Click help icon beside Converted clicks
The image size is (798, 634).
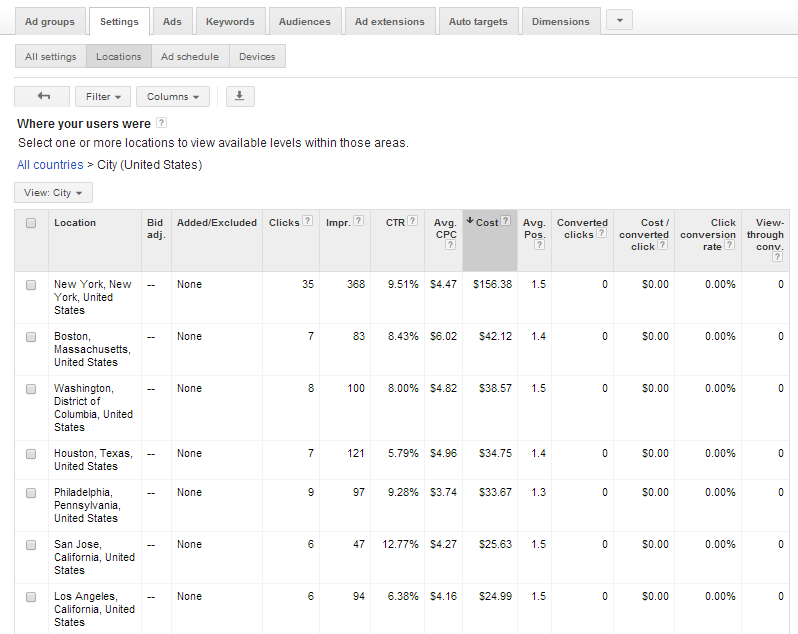(602, 233)
